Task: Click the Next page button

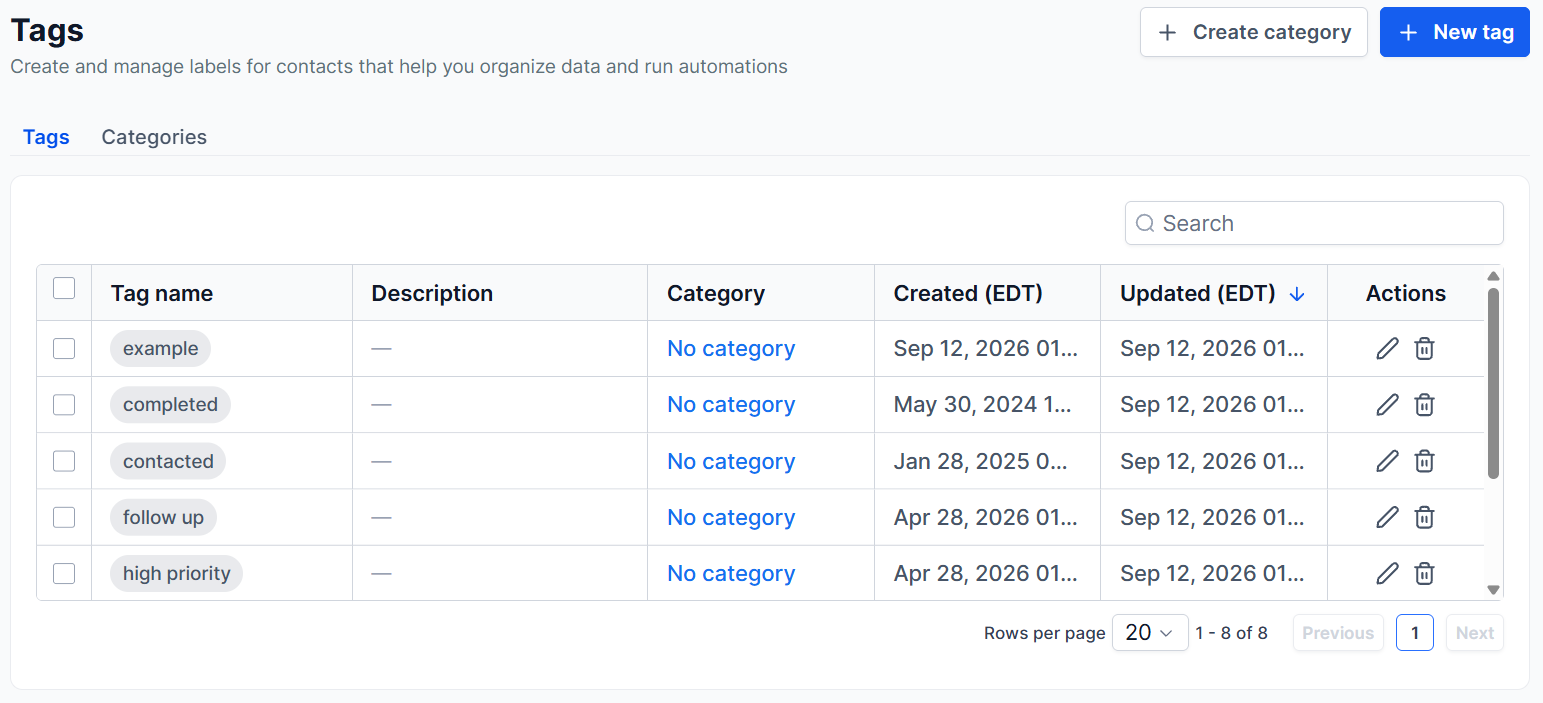Action: coord(1475,633)
